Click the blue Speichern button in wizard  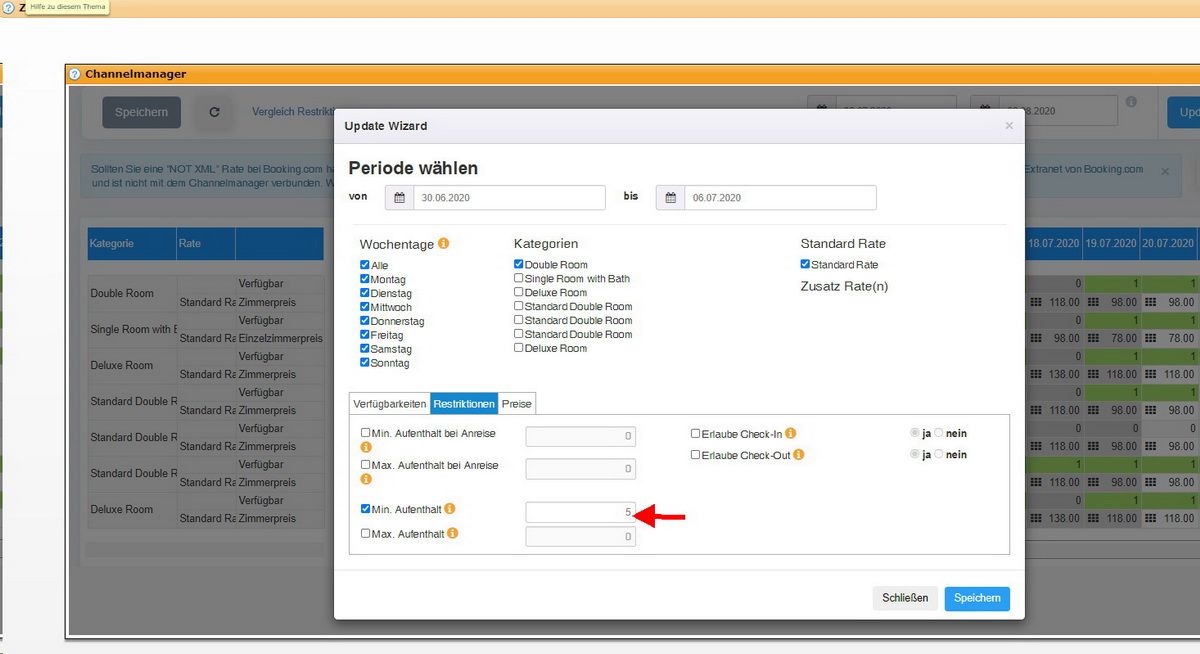[x=976, y=598]
